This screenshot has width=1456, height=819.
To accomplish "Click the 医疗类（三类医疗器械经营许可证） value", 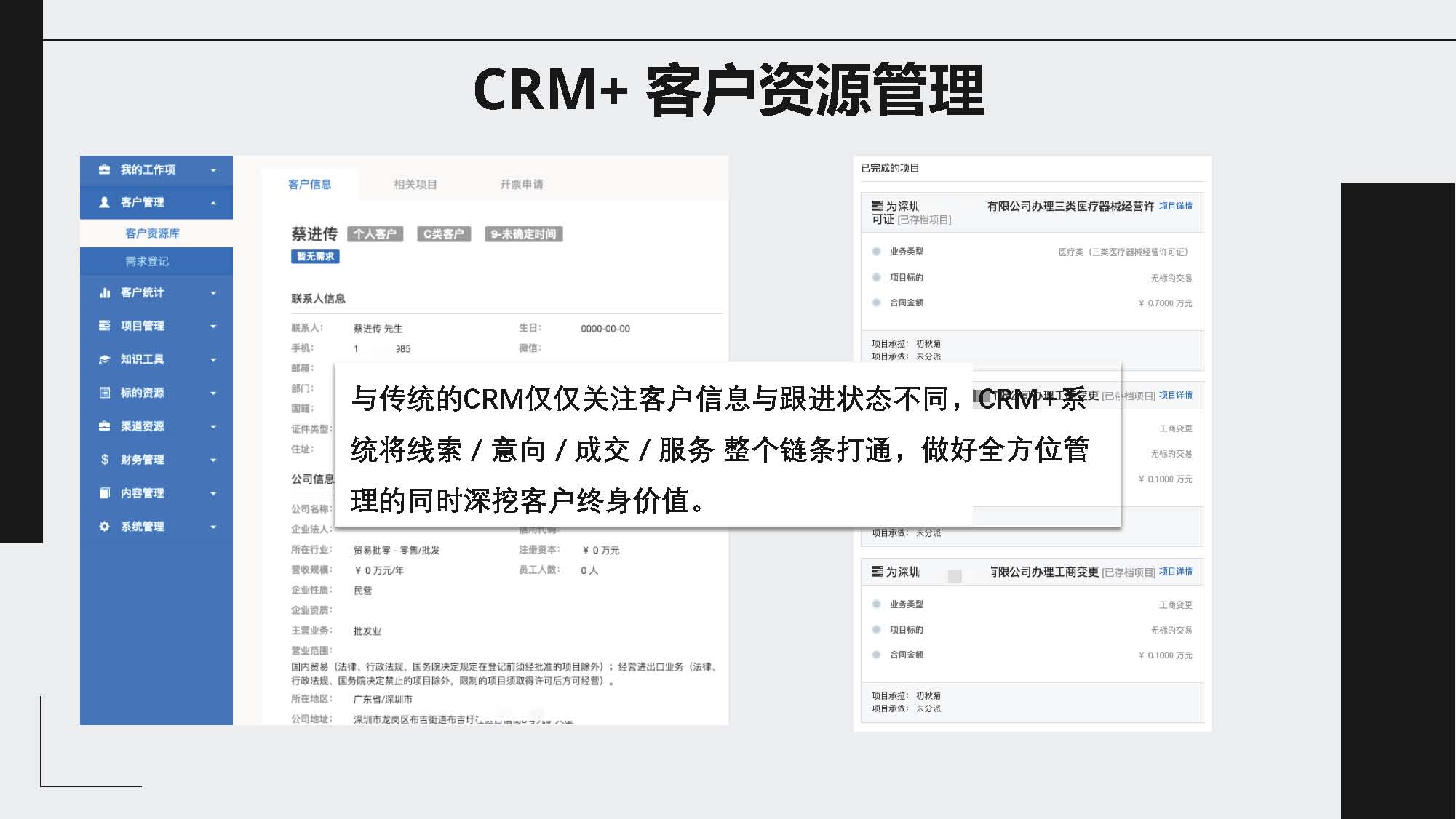I will click(x=1125, y=252).
